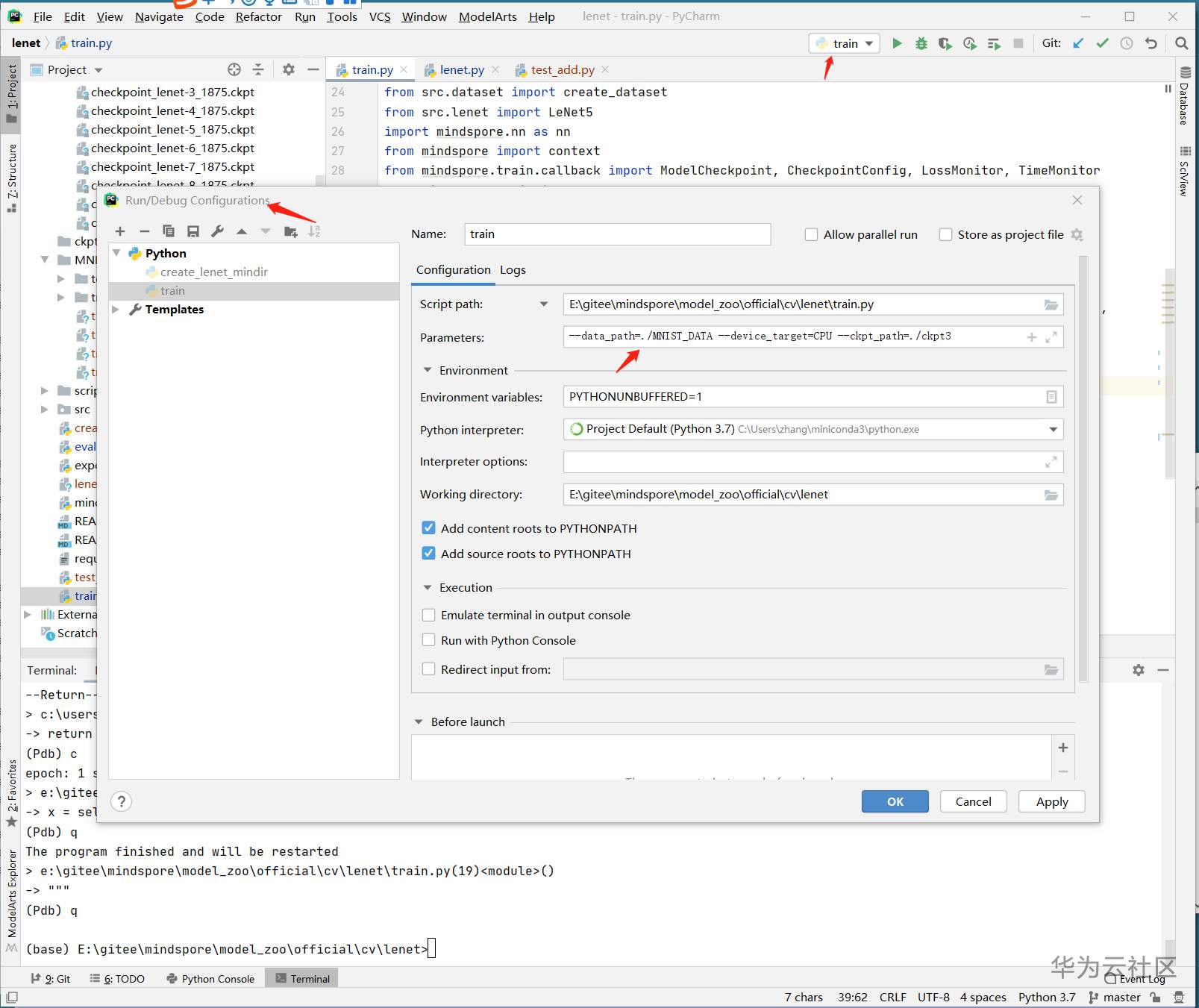1199x1008 pixels.
Task: Edit templates using the wrench icon
Action: click(x=217, y=231)
